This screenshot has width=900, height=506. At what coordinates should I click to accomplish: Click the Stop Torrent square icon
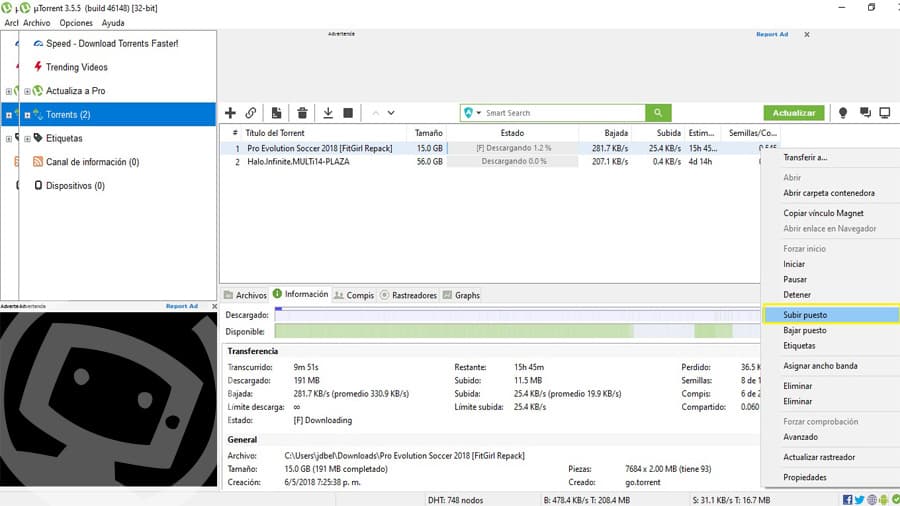348,112
